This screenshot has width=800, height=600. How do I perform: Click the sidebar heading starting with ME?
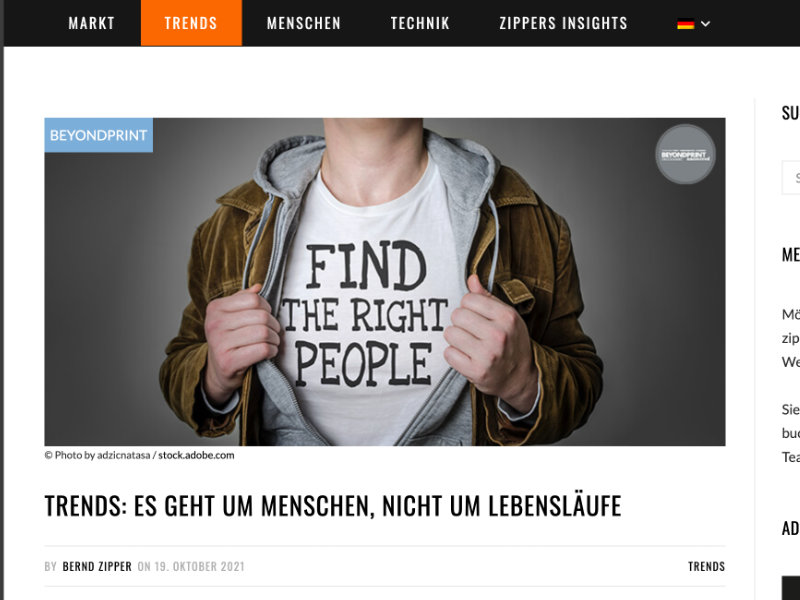click(x=790, y=254)
